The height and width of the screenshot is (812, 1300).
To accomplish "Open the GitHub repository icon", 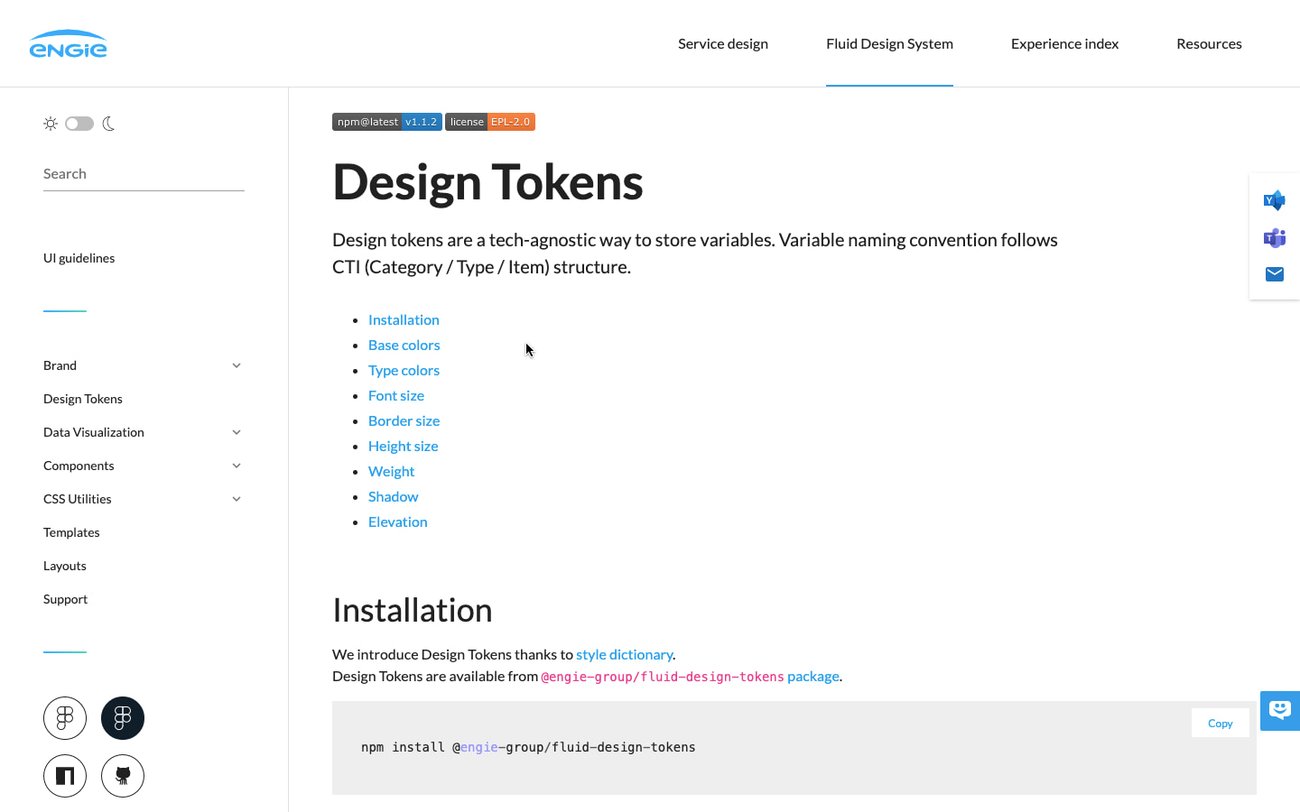I will tap(122, 775).
